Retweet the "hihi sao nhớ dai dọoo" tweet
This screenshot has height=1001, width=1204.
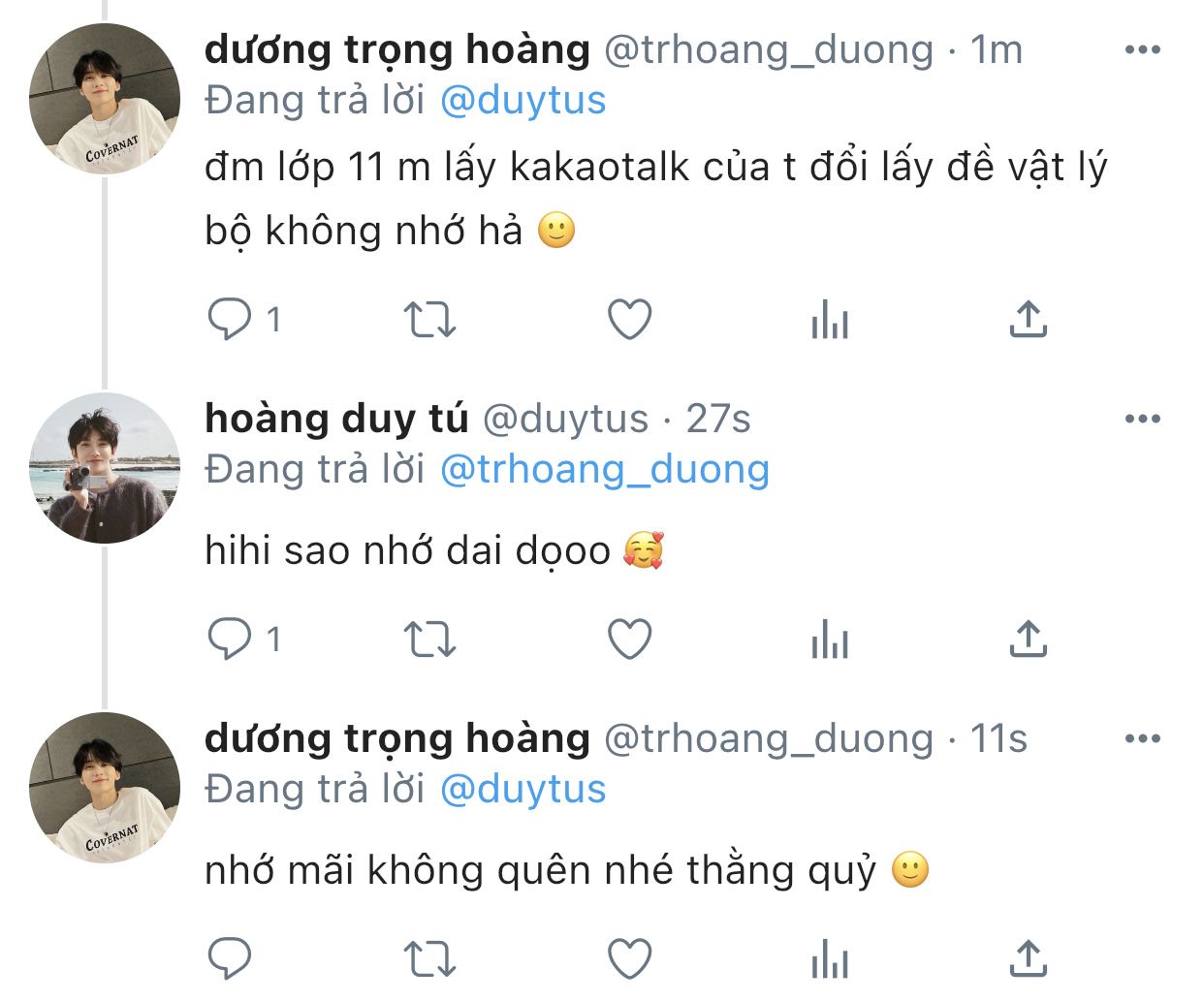(x=429, y=640)
